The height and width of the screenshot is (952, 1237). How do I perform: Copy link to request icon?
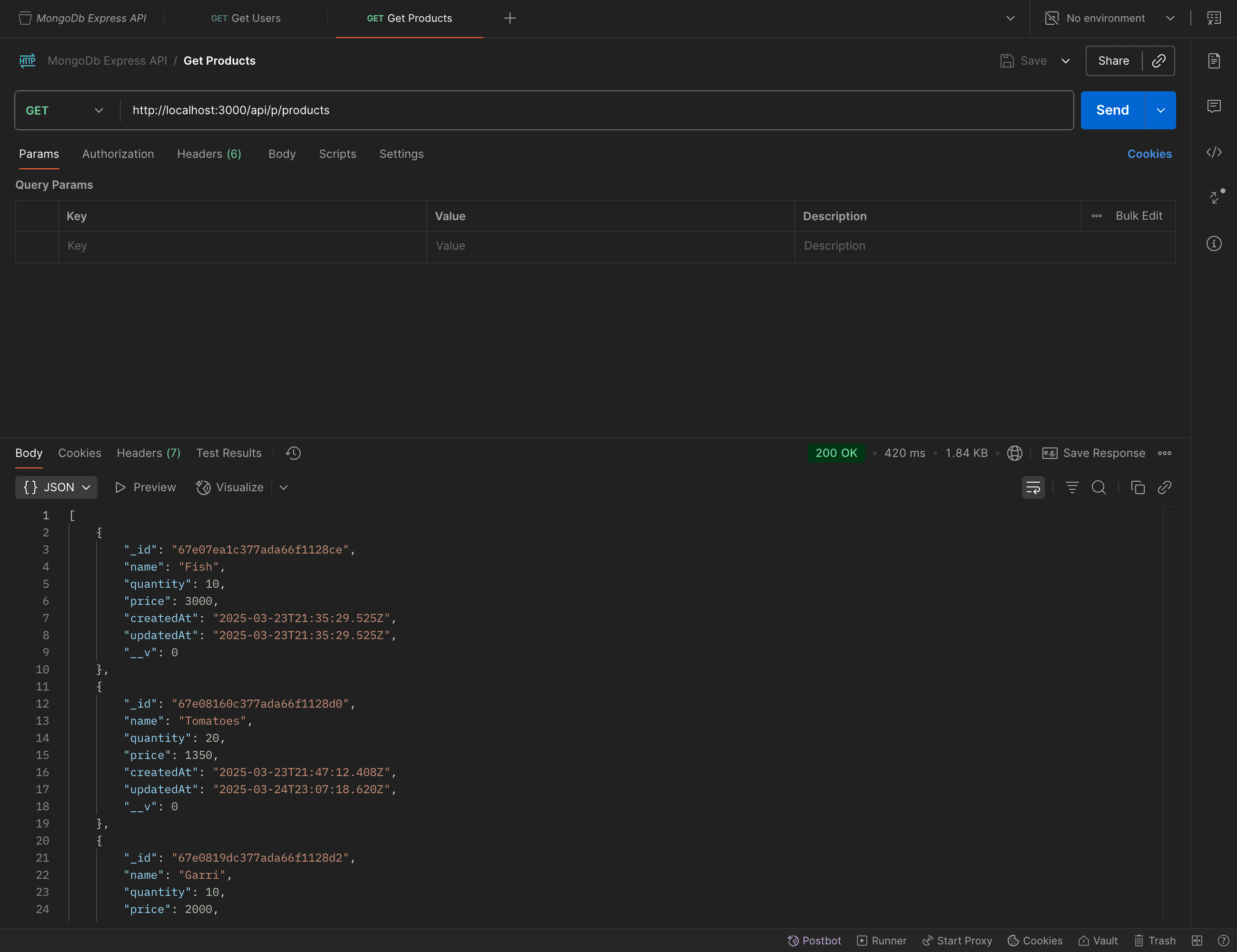click(x=1159, y=60)
